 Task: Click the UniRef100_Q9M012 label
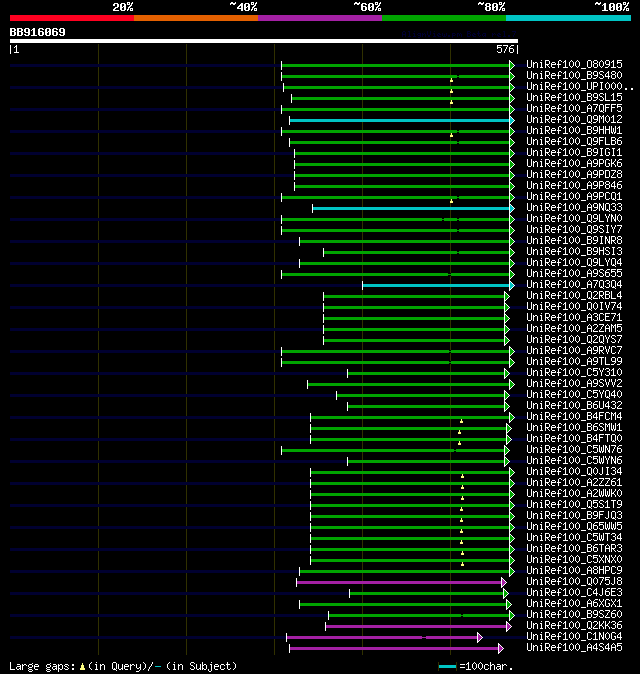pyautogui.click(x=574, y=119)
